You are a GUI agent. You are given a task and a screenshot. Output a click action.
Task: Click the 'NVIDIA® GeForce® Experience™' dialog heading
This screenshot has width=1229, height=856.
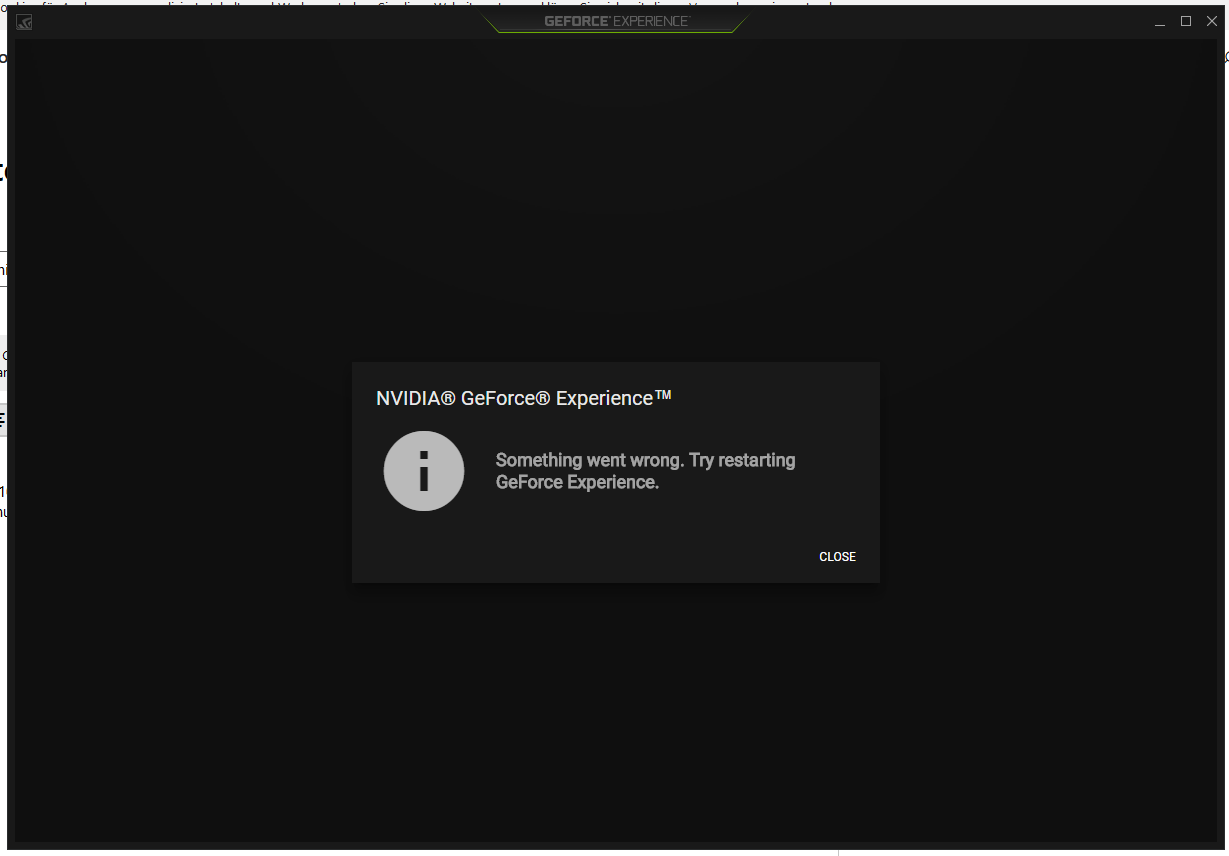pos(524,398)
